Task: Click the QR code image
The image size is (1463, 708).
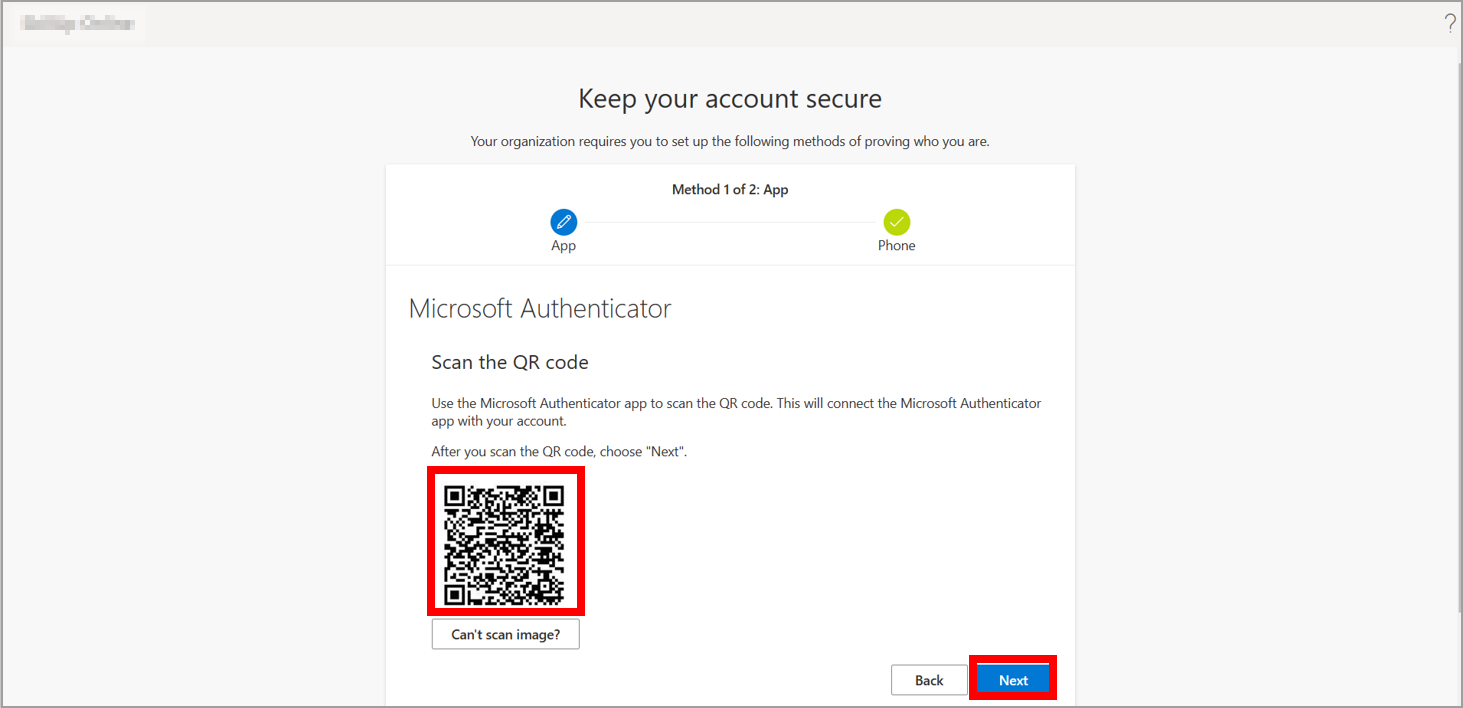Action: pos(505,545)
